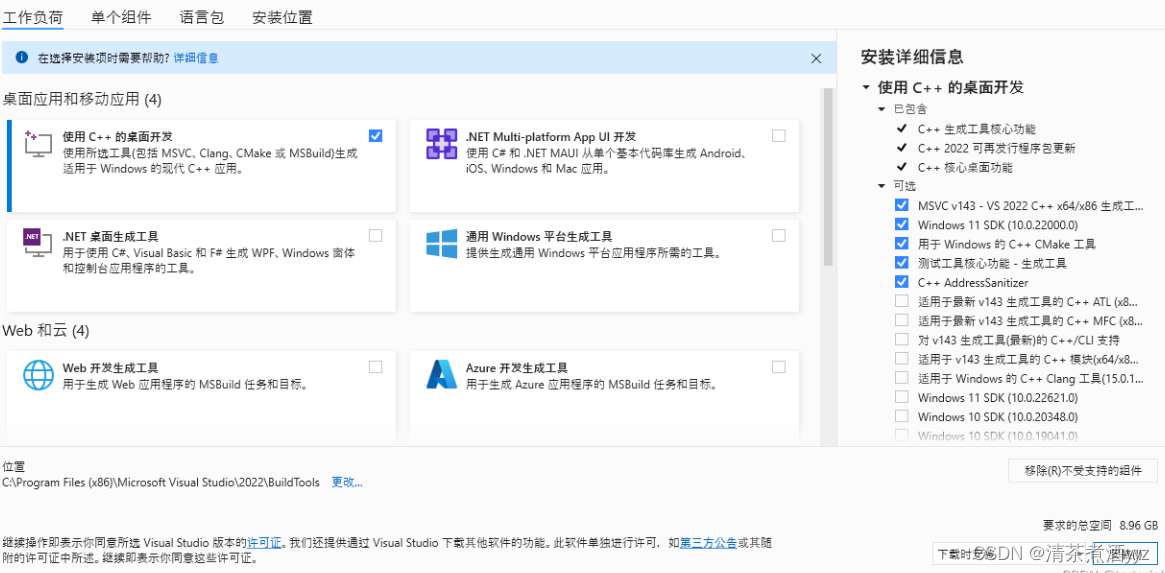The height and width of the screenshot is (573, 1165).
Task: Check 适用于最新 v143 生成工具的 C++ ATL
Action: pyautogui.click(x=901, y=301)
